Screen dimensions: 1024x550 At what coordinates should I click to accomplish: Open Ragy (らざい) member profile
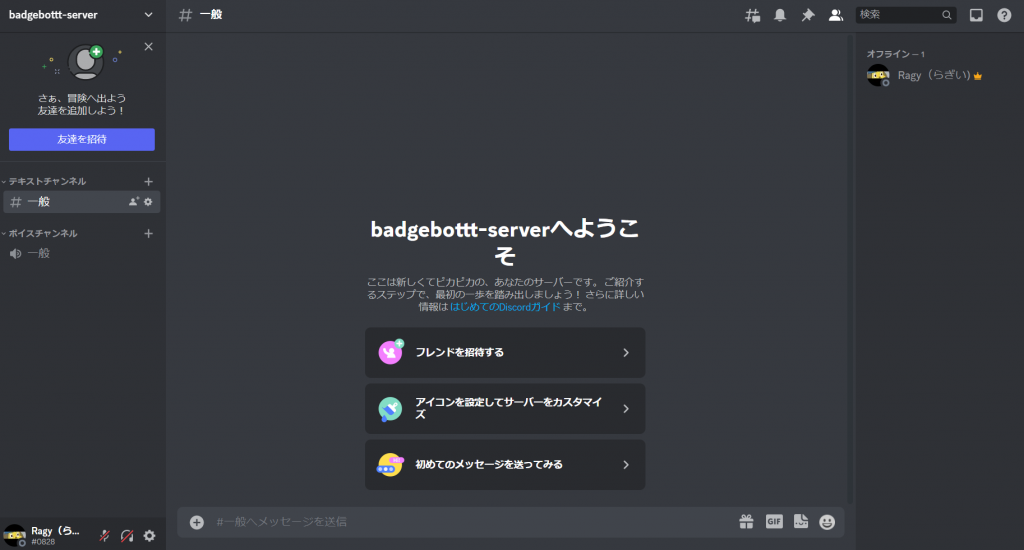tap(939, 76)
